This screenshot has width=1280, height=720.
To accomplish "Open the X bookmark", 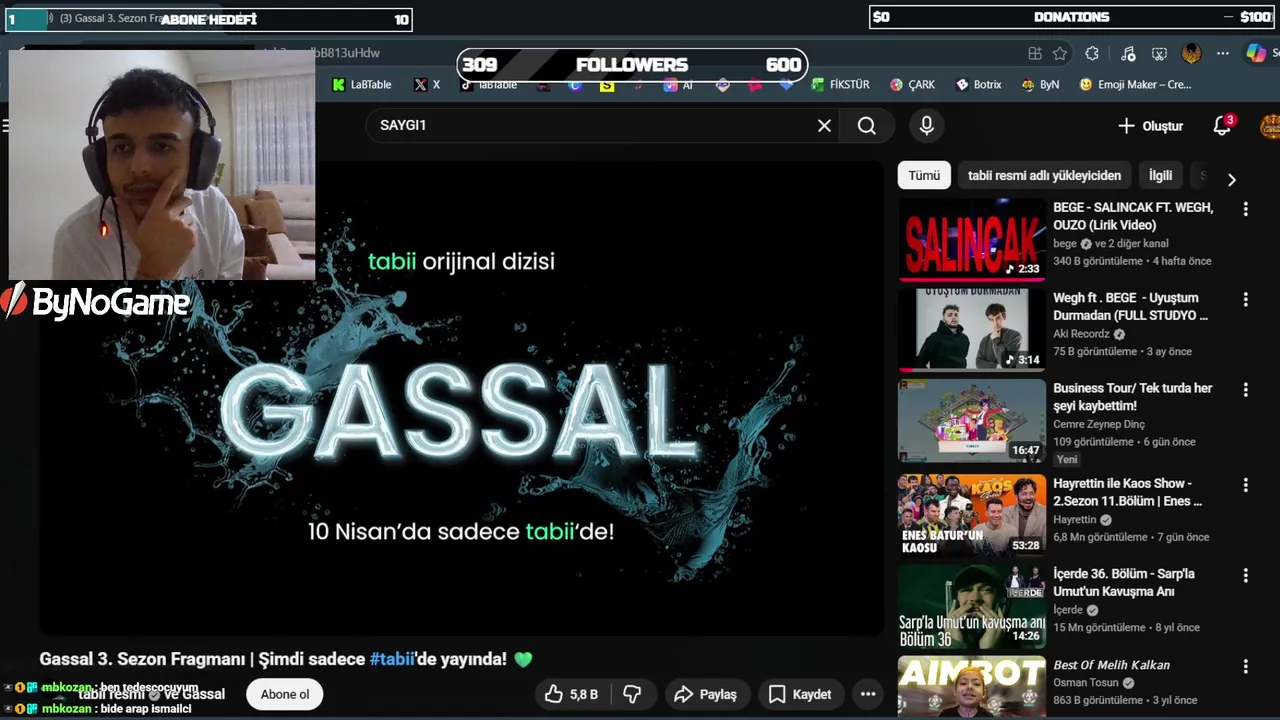I will point(427,85).
